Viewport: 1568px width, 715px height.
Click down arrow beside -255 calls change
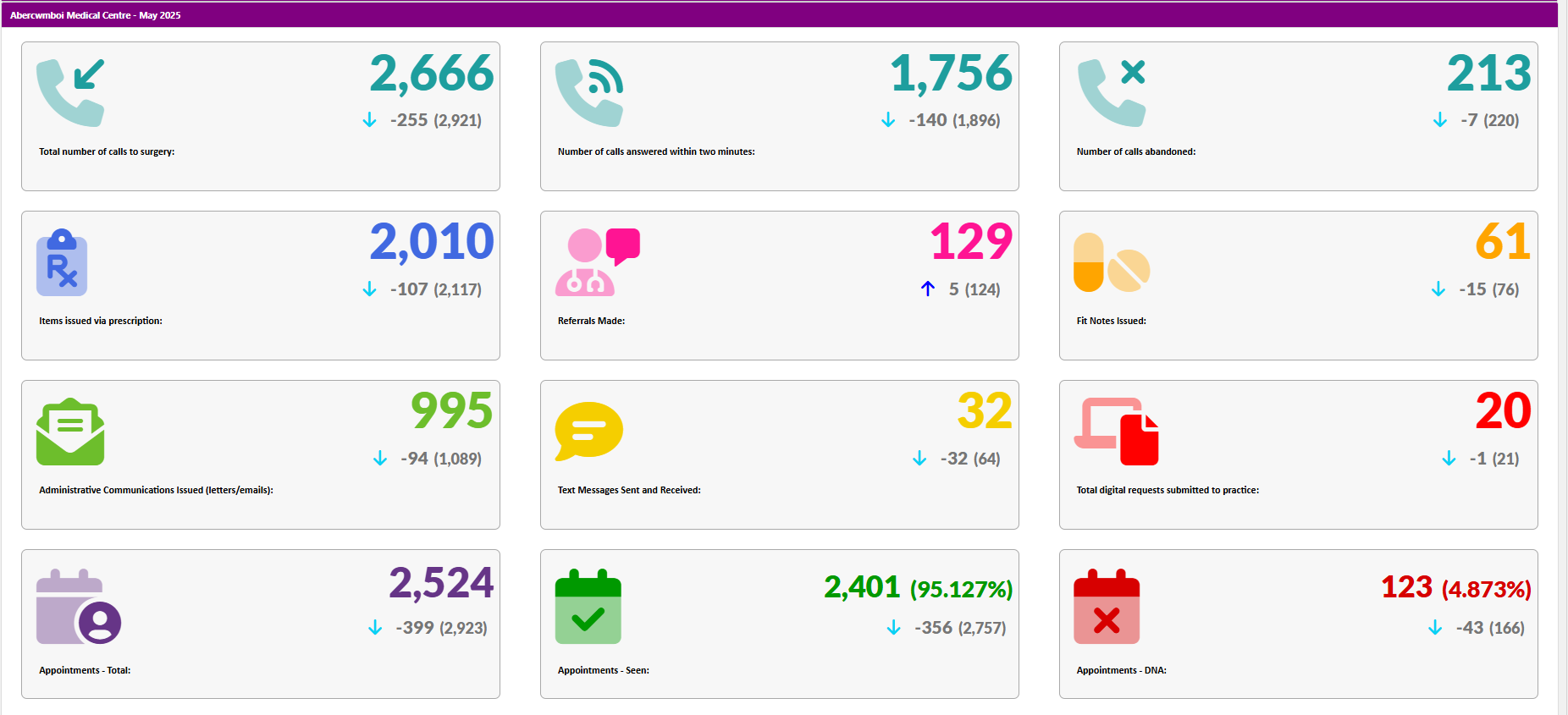click(x=369, y=120)
